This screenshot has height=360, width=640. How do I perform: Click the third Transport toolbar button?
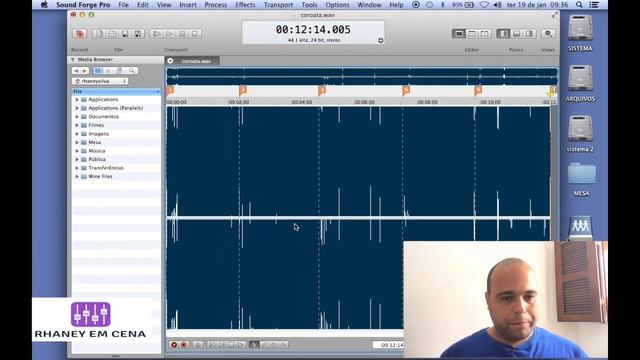click(182, 34)
